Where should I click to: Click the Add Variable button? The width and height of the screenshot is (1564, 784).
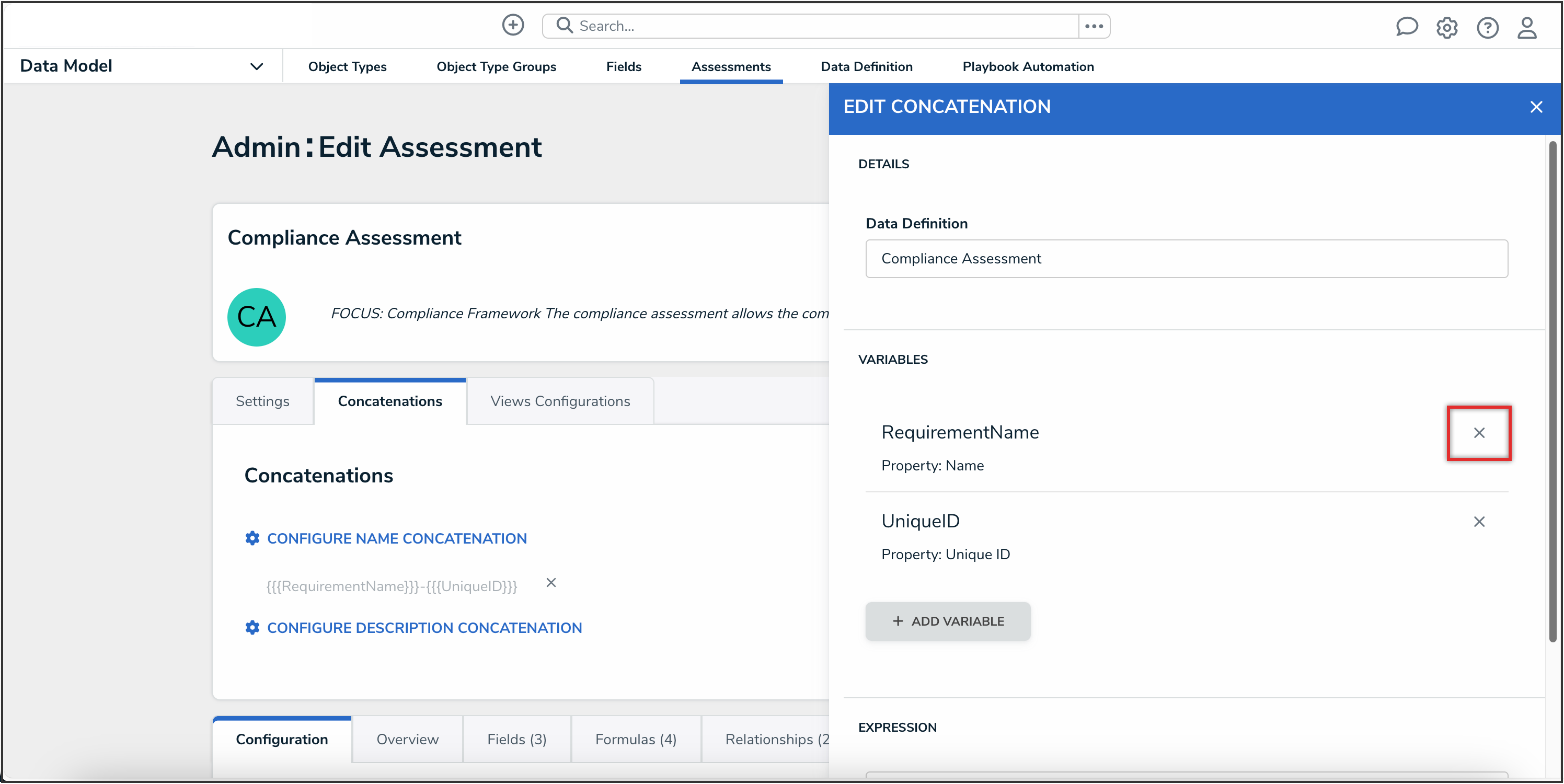(x=947, y=621)
